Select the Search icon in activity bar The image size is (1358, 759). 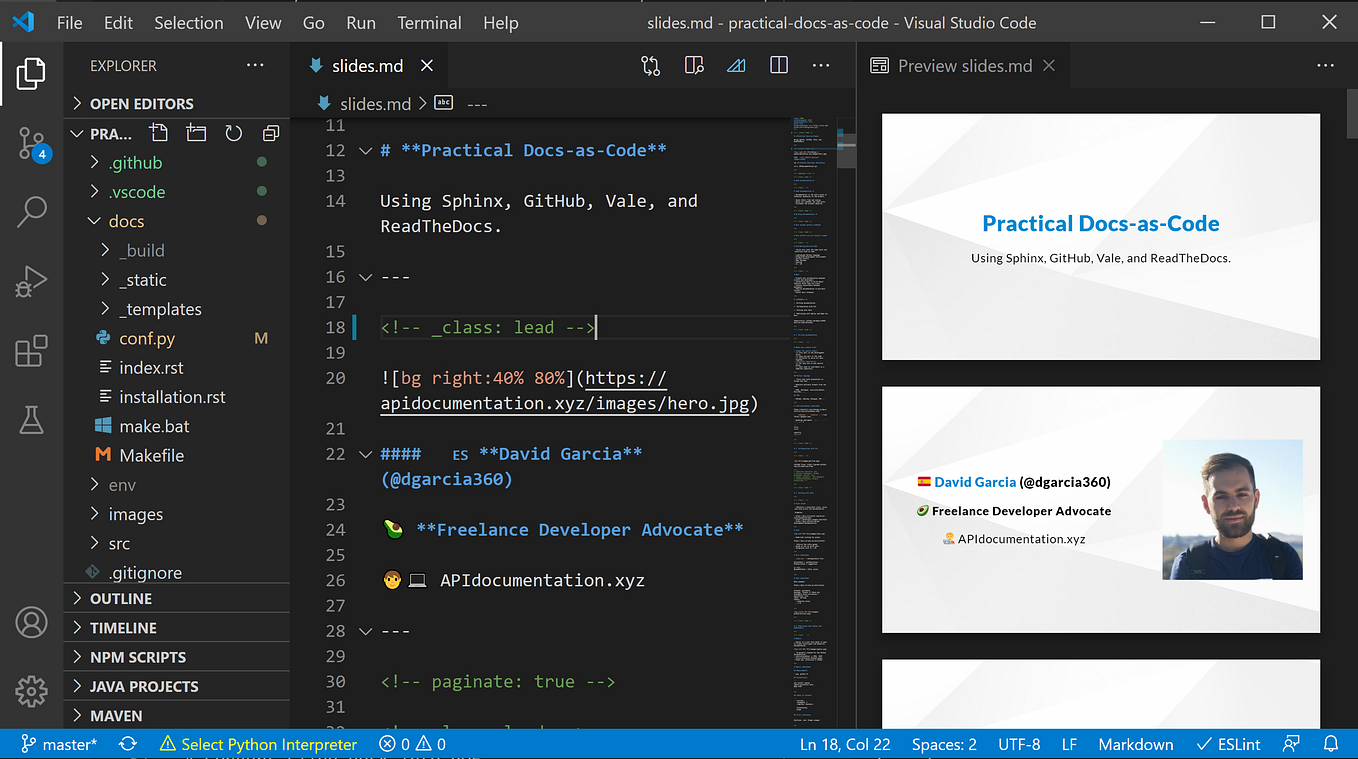pyautogui.click(x=31, y=211)
